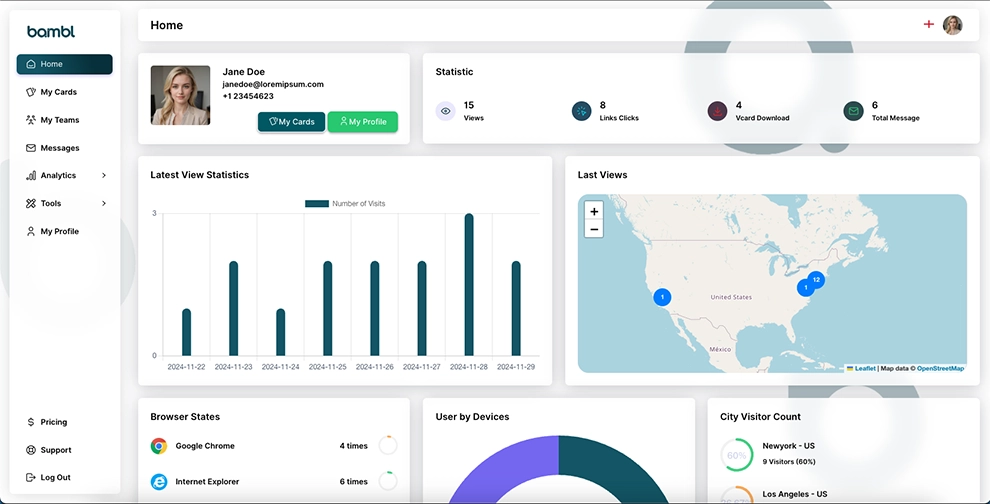The width and height of the screenshot is (990, 504).
Task: Open the Leaflet attribution link
Action: pyautogui.click(x=865, y=368)
